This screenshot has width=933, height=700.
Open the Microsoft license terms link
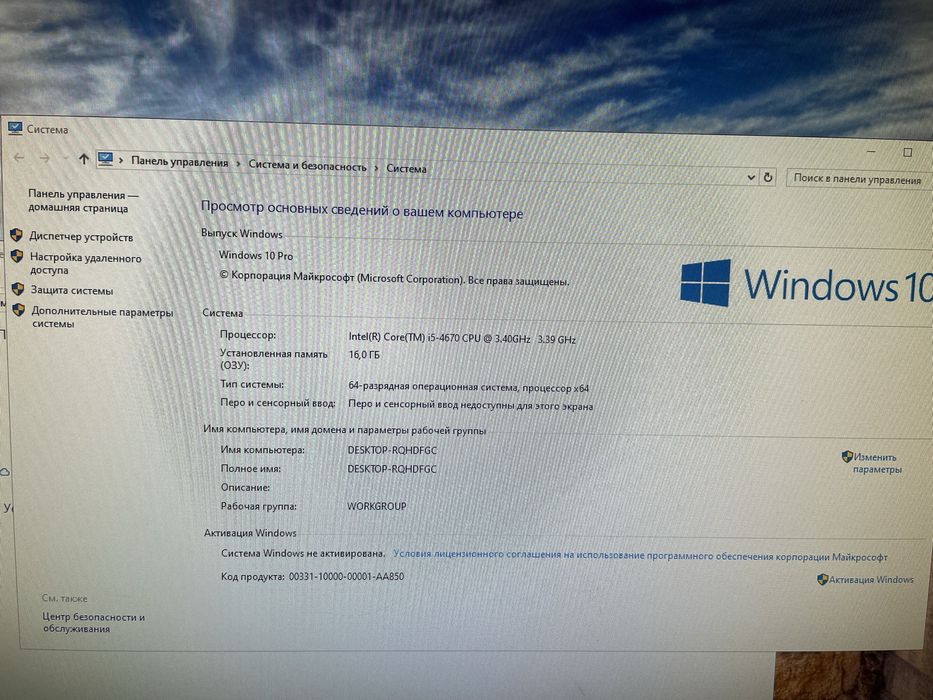[640, 555]
